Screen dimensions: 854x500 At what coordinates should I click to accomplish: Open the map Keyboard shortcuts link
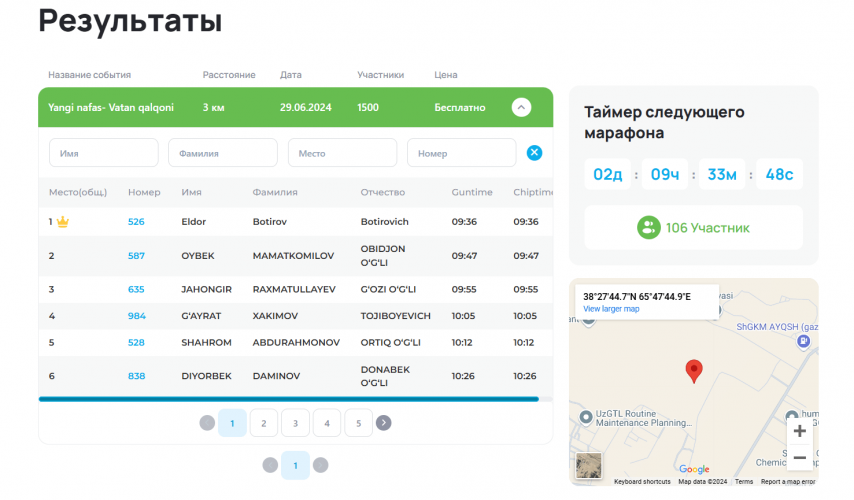click(x=642, y=481)
